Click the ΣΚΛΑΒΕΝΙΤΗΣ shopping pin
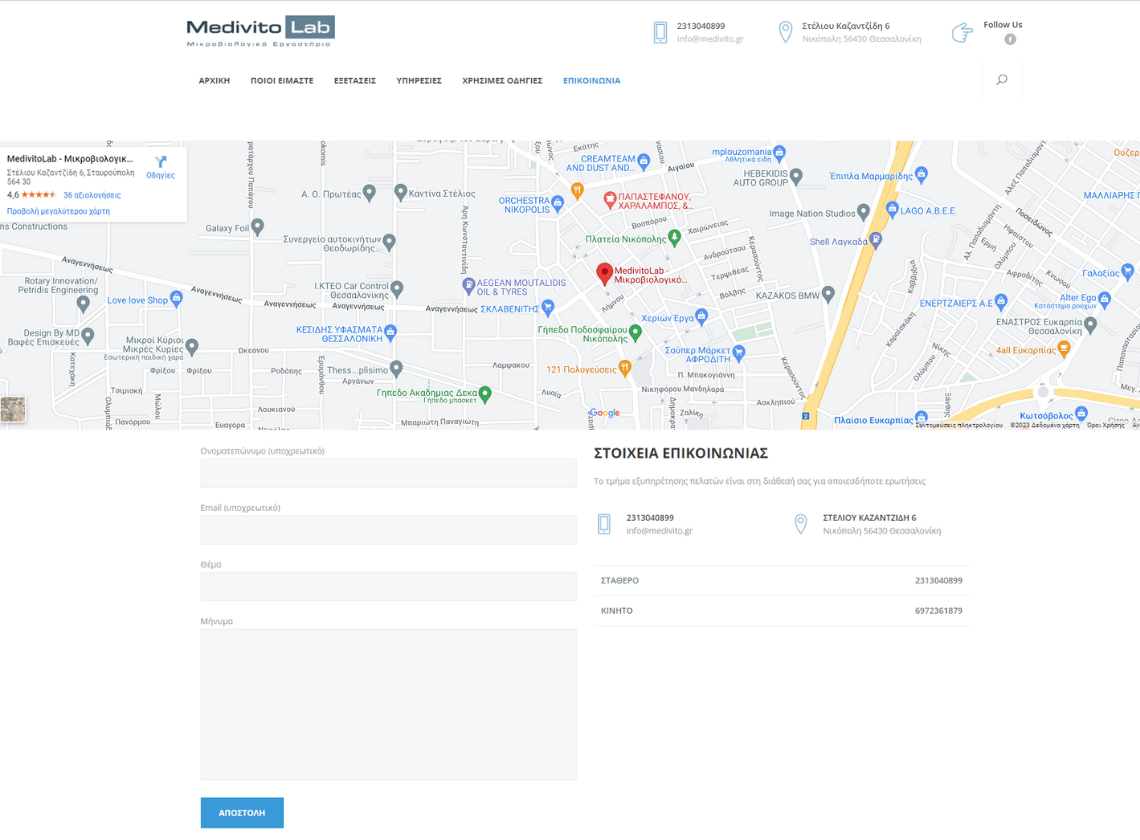Image resolution: width=1140 pixels, height=840 pixels. (547, 307)
